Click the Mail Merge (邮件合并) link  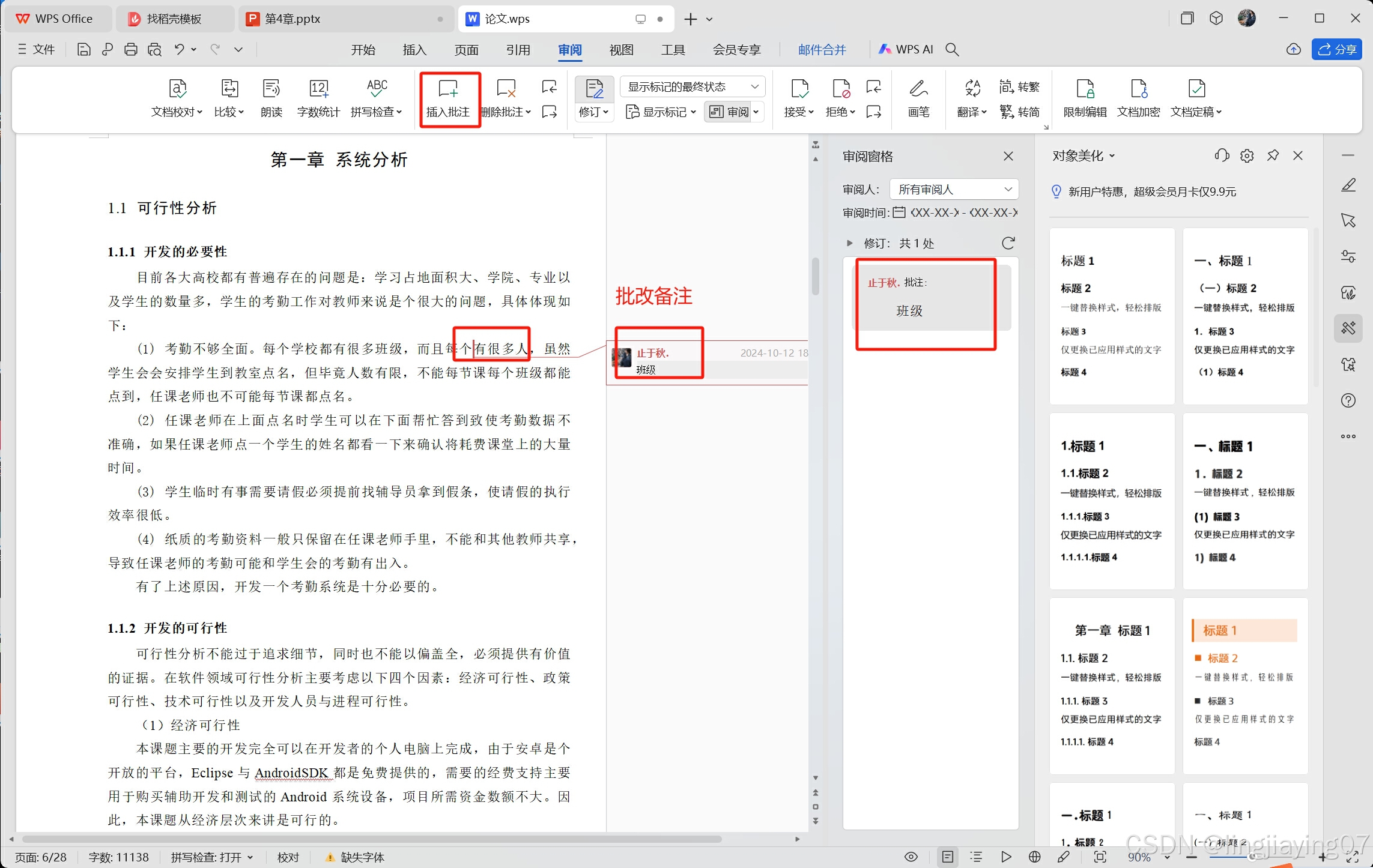(x=822, y=50)
